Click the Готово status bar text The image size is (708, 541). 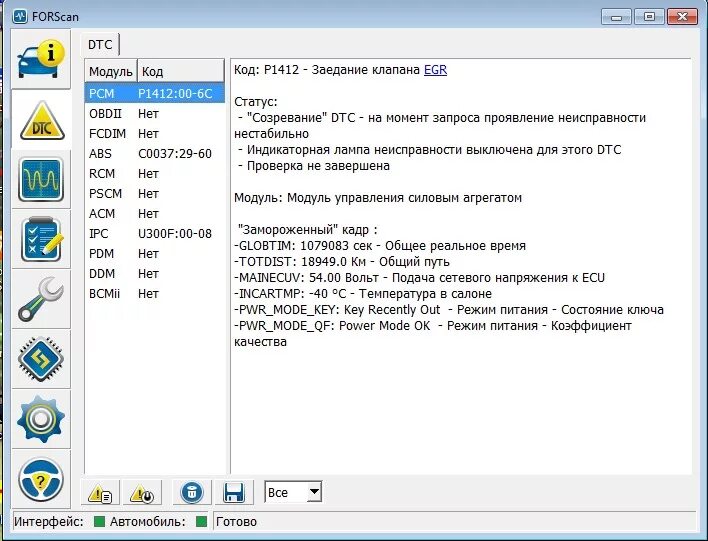tap(236, 522)
